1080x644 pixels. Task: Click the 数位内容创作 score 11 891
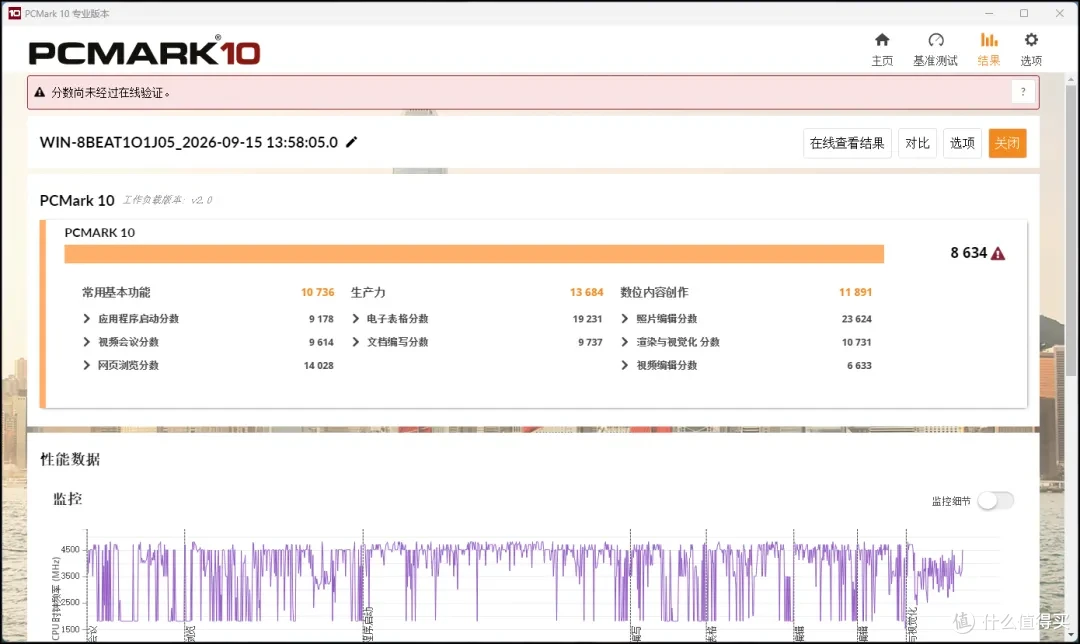coord(855,292)
